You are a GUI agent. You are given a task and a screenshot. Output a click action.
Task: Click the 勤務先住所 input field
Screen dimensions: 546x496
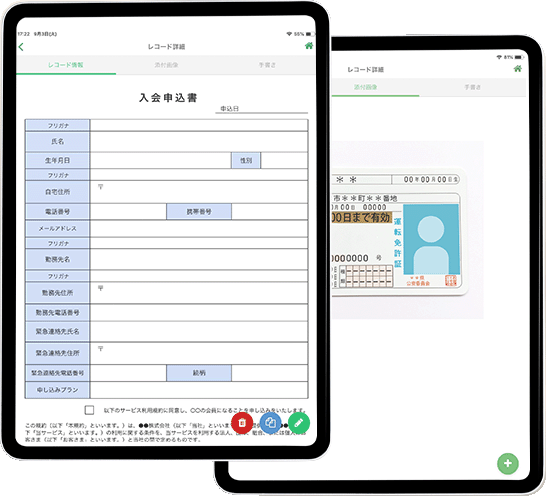click(x=199, y=293)
